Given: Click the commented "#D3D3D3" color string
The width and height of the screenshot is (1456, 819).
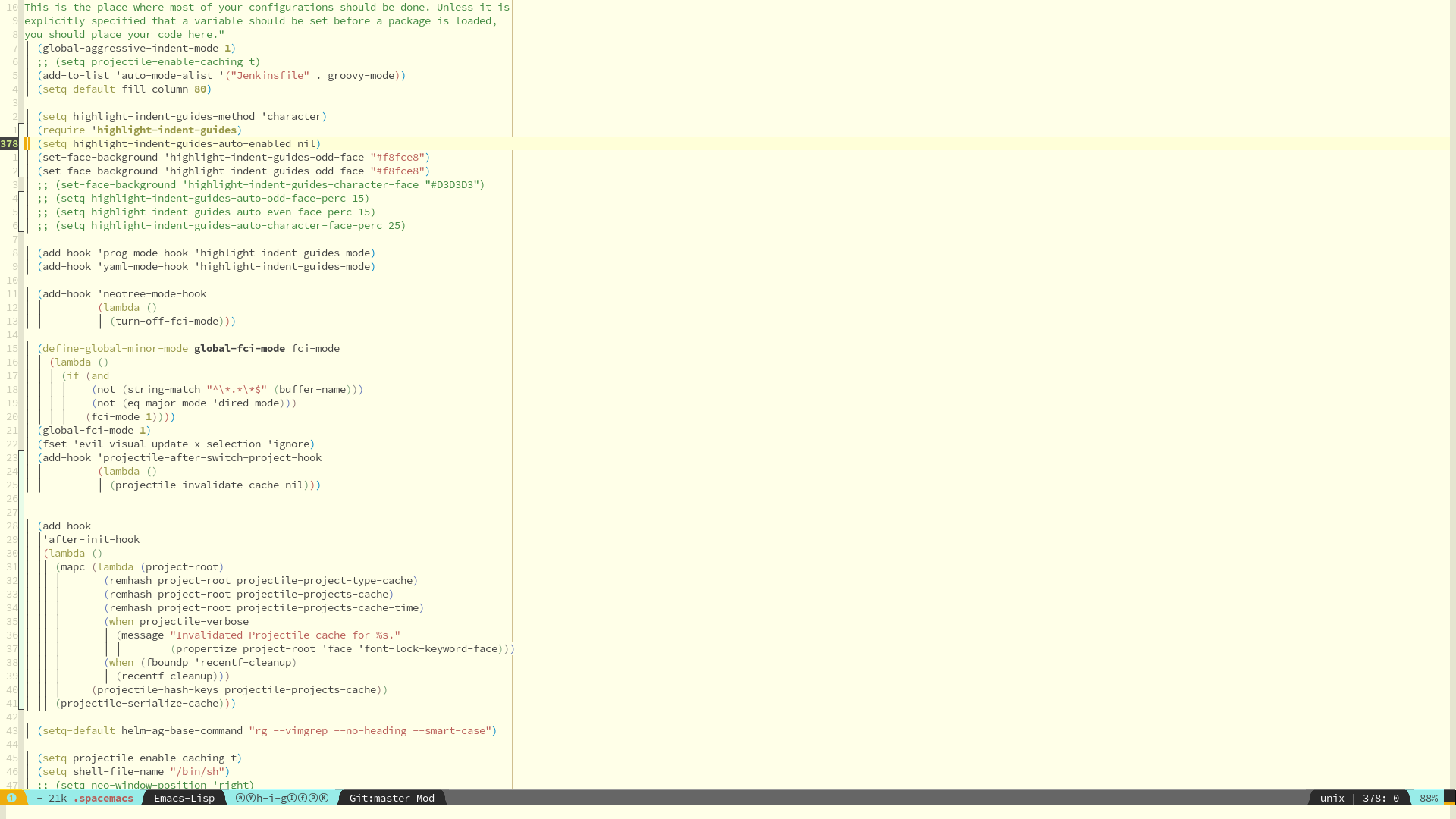Looking at the screenshot, I should 452,184.
